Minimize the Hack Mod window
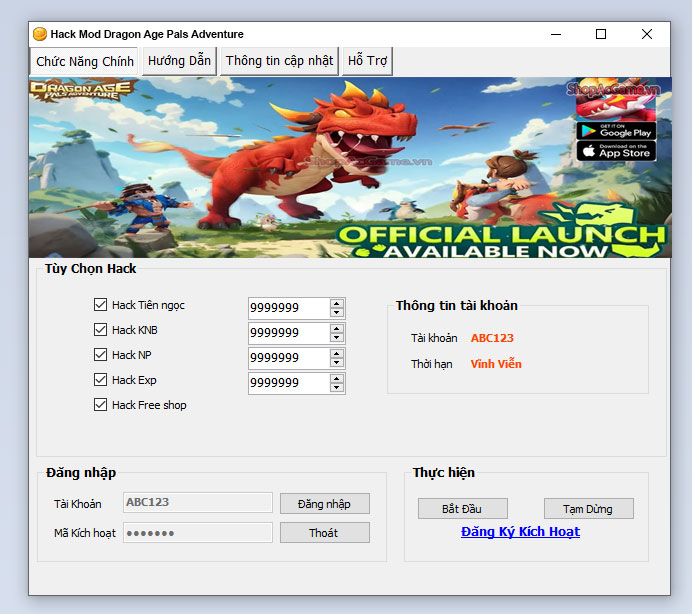Screen dimensions: 693x616 [x=556, y=34]
